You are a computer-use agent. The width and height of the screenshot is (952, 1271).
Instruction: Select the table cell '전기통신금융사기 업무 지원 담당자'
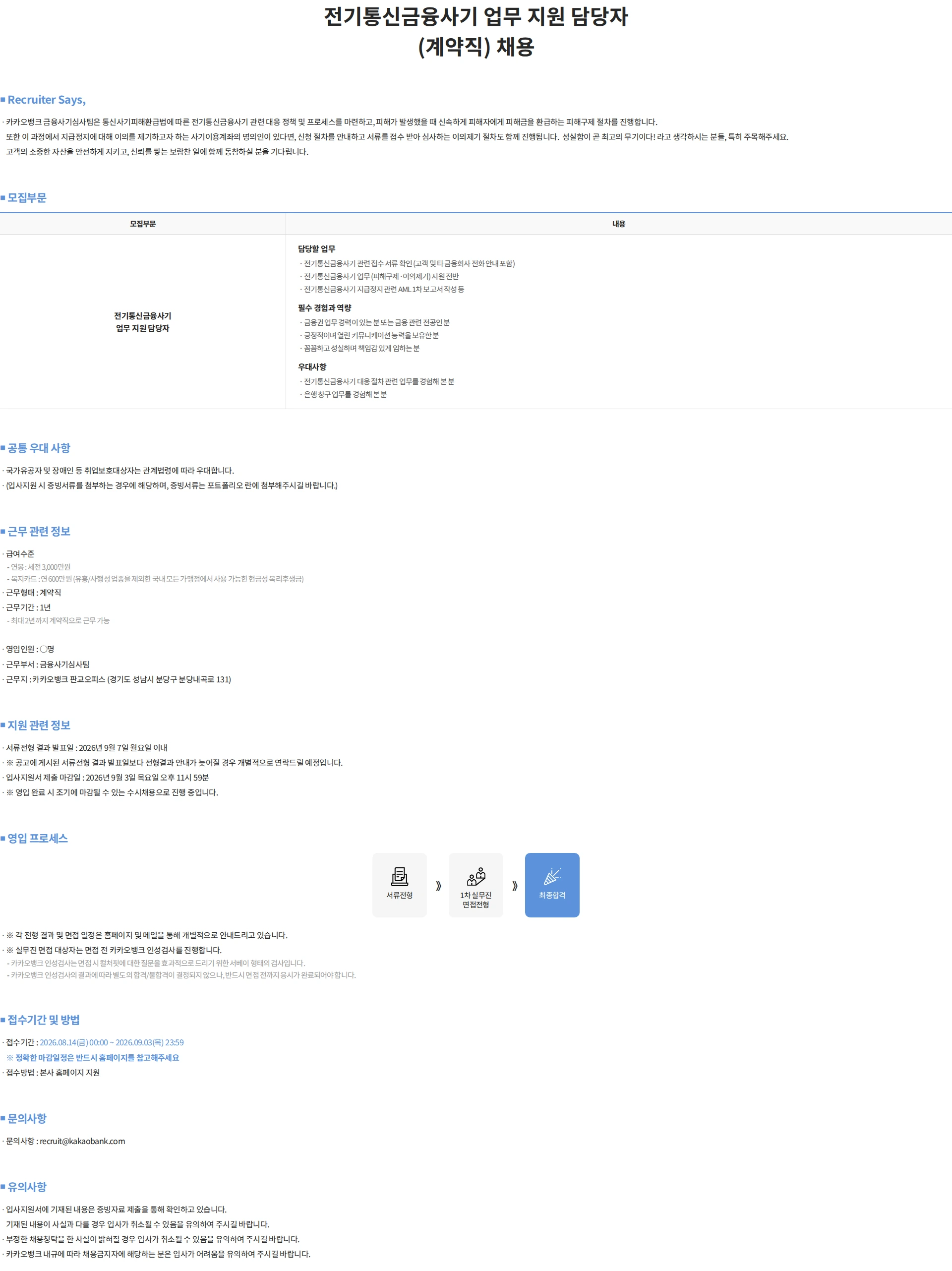pos(142,322)
